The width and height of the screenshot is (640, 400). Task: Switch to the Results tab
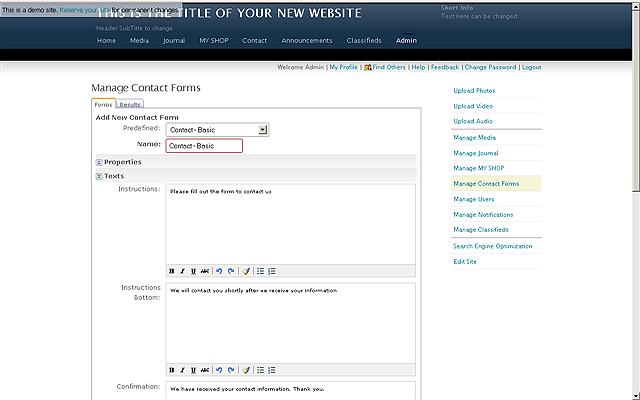[x=130, y=104]
